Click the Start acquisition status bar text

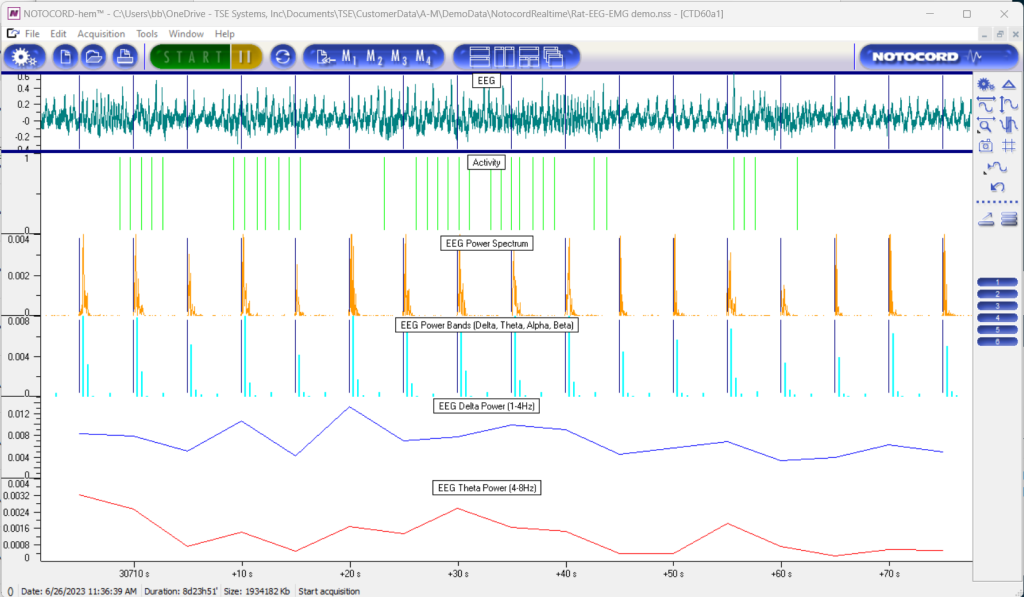329,591
